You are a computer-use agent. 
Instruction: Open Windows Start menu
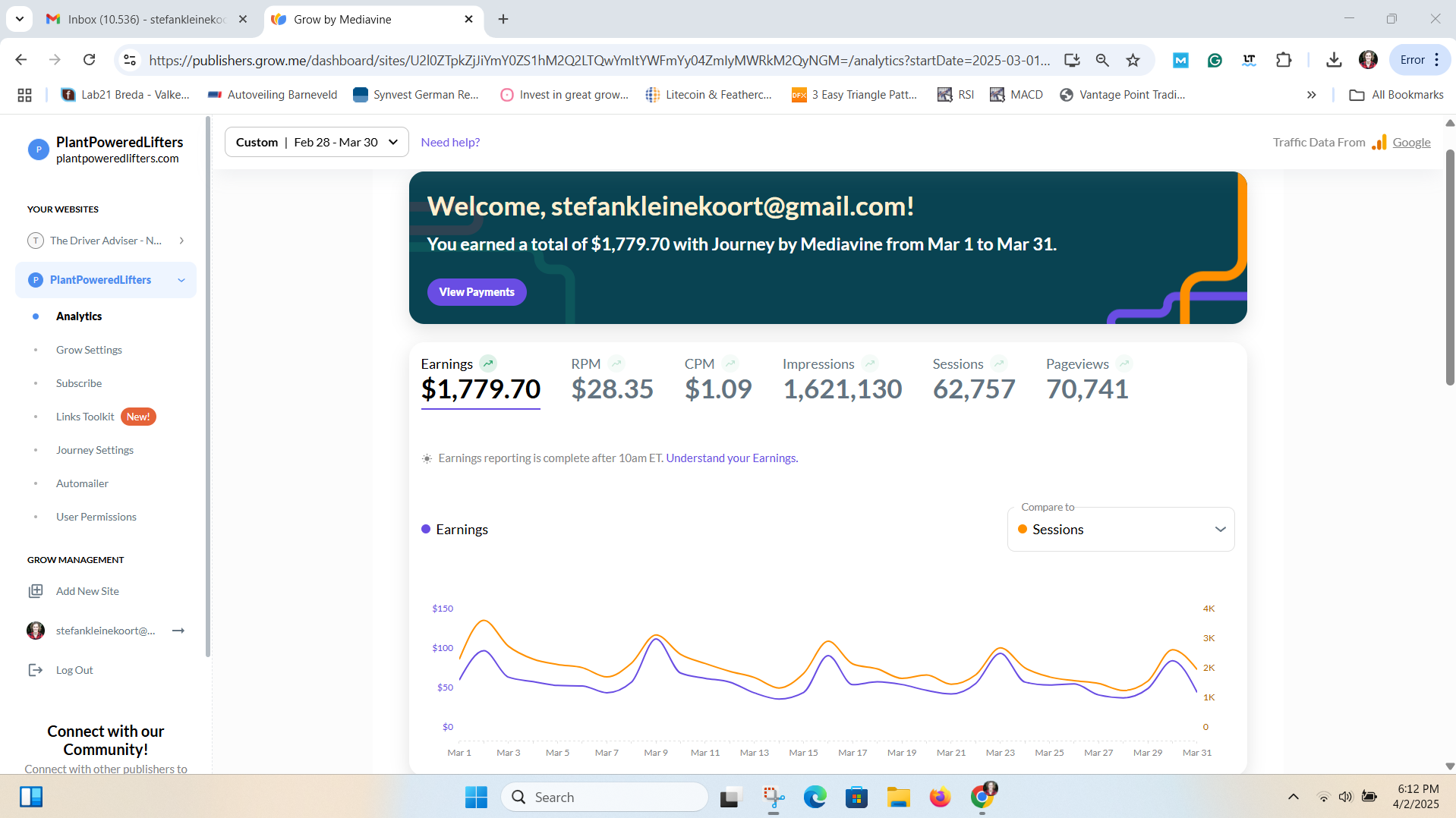[476, 797]
